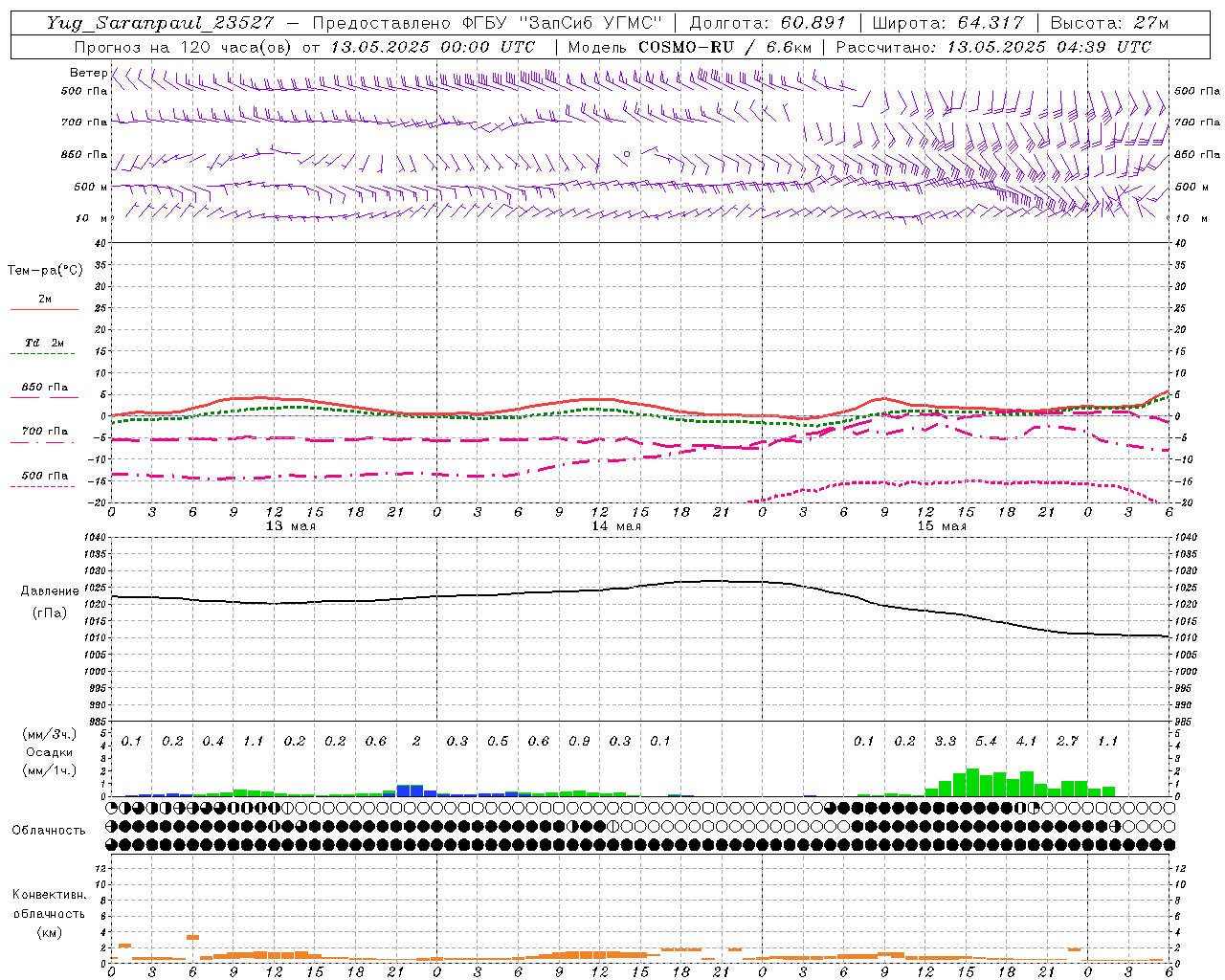This screenshot has height=980, width=1225.
Task: Click the 4.1 precipitation total
Action: point(1027,741)
